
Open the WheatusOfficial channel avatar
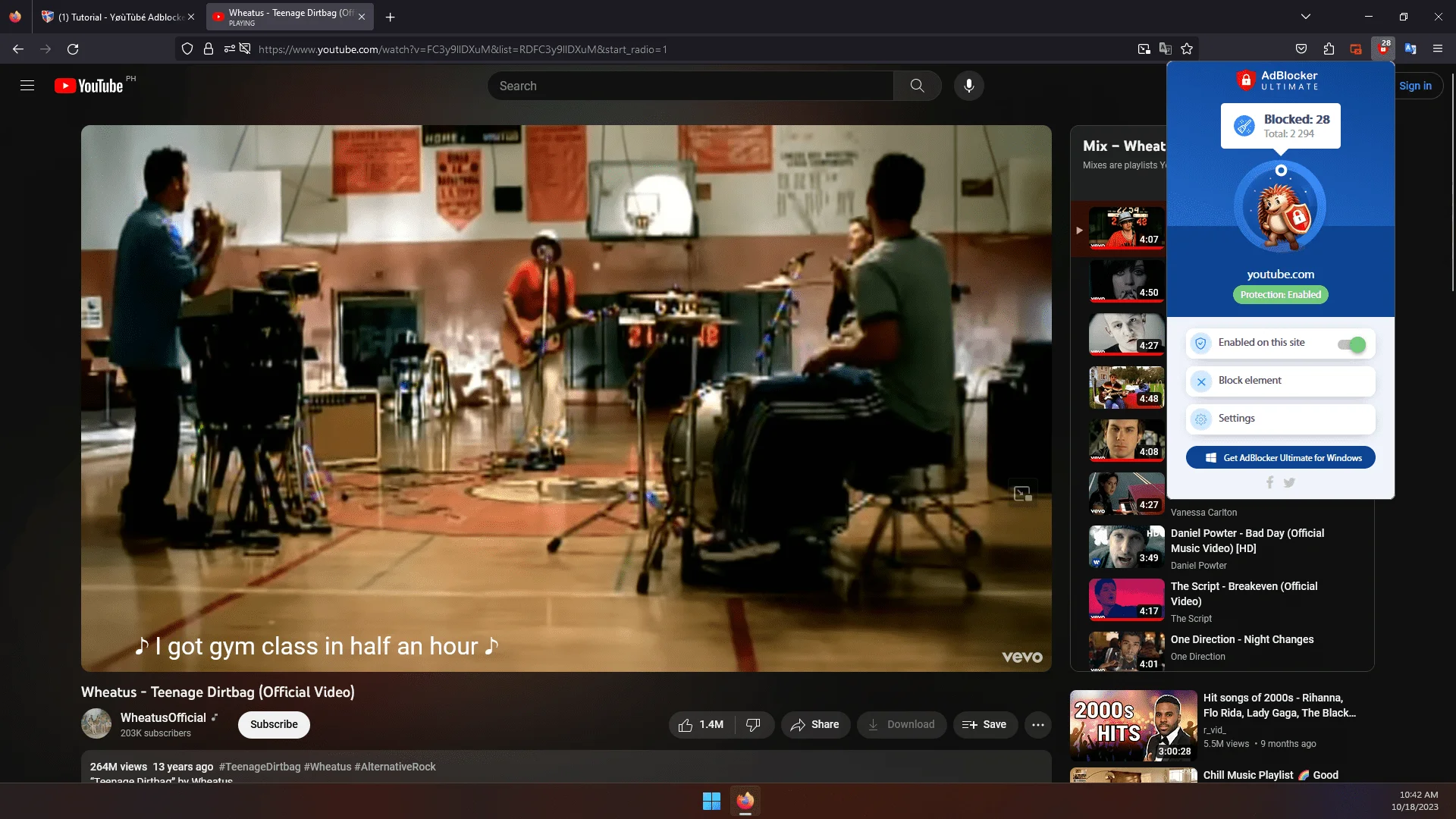click(96, 724)
